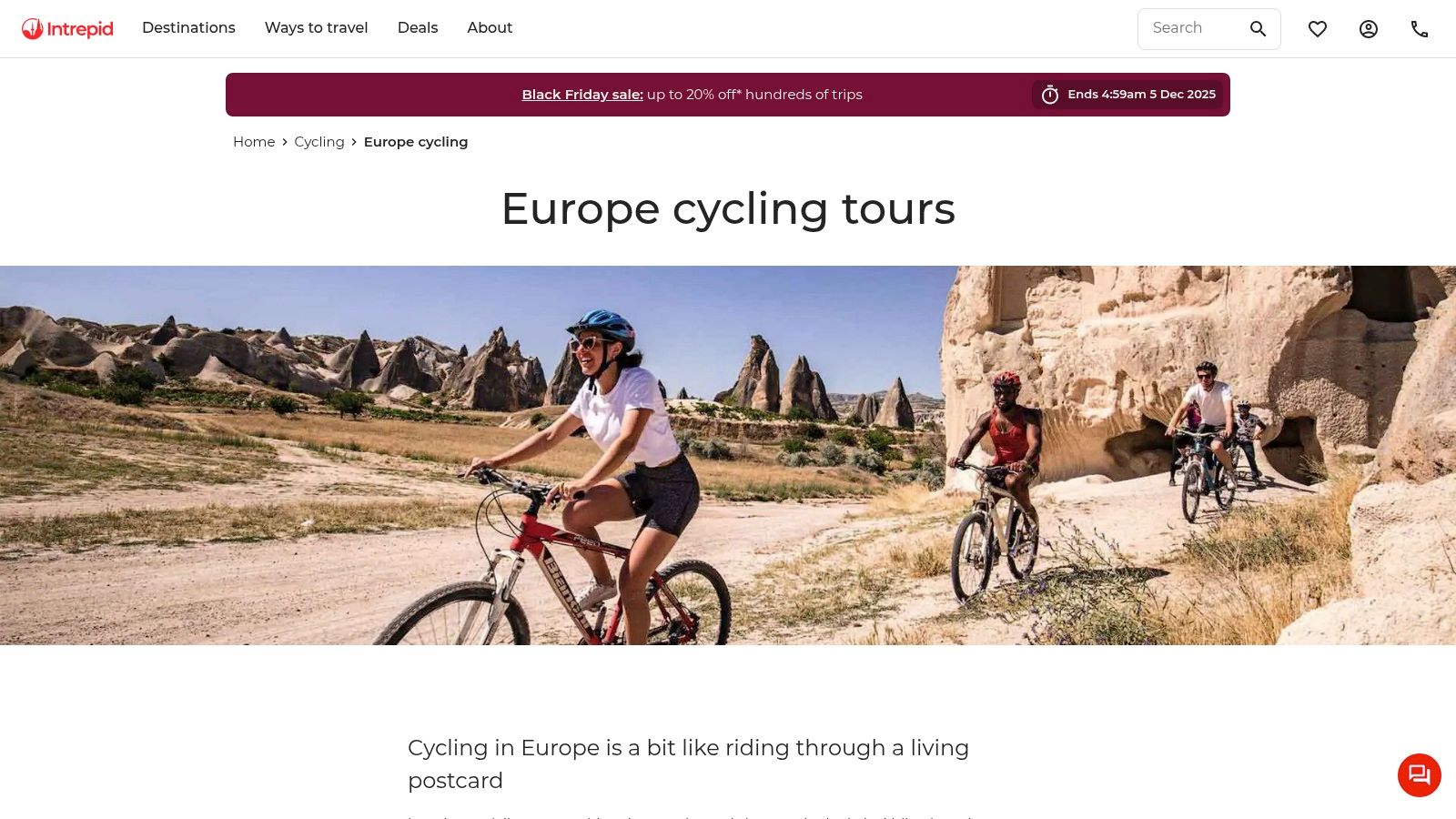Viewport: 1456px width, 819px height.
Task: Click the Europe cycling tours heading
Action: click(728, 209)
